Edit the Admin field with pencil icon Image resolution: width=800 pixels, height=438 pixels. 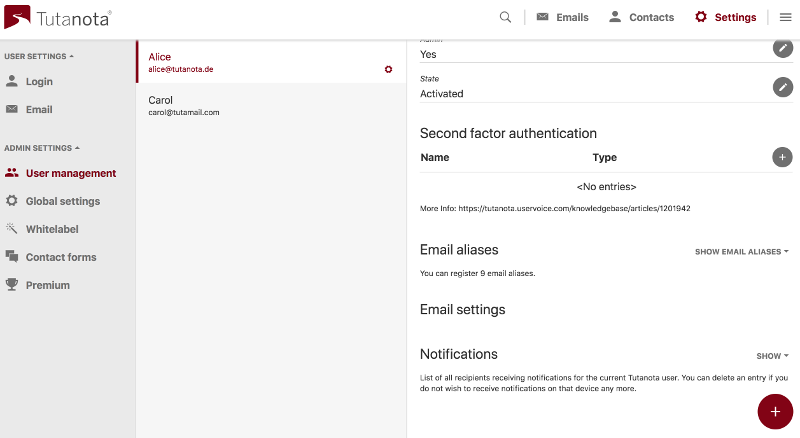pos(783,48)
